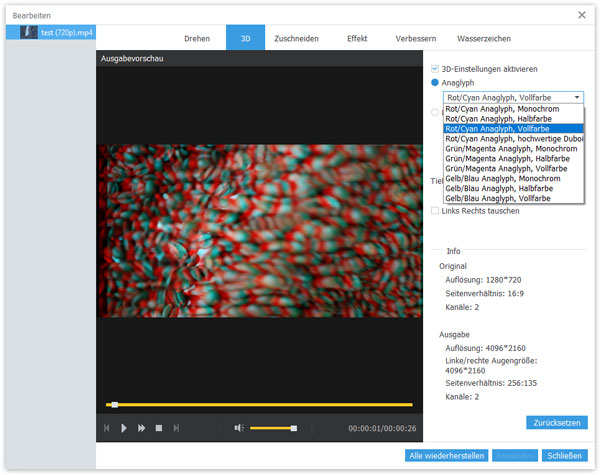This screenshot has width=600, height=475.
Task: Click the time display 00:00:01/00:00:26
Action: point(382,428)
